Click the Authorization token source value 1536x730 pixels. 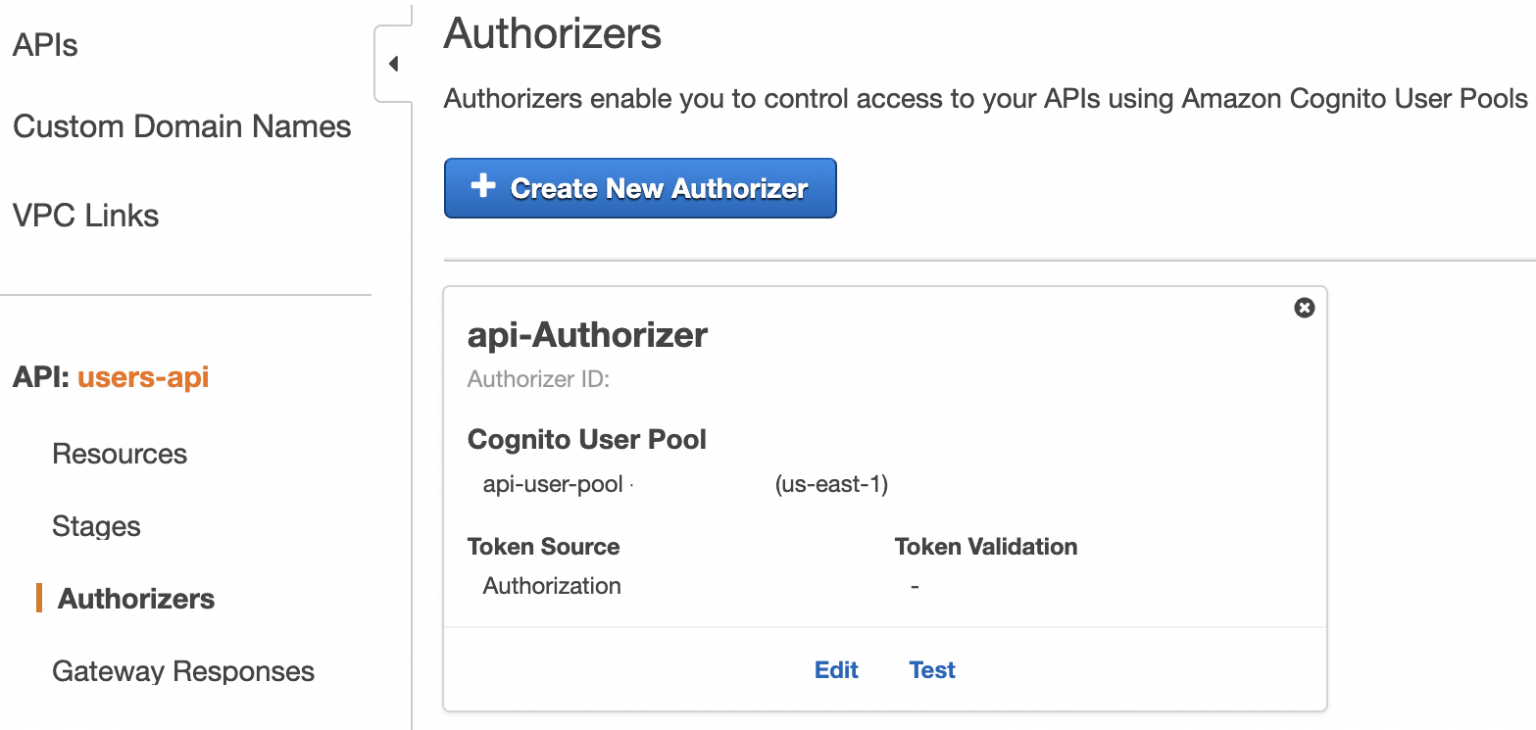552,586
